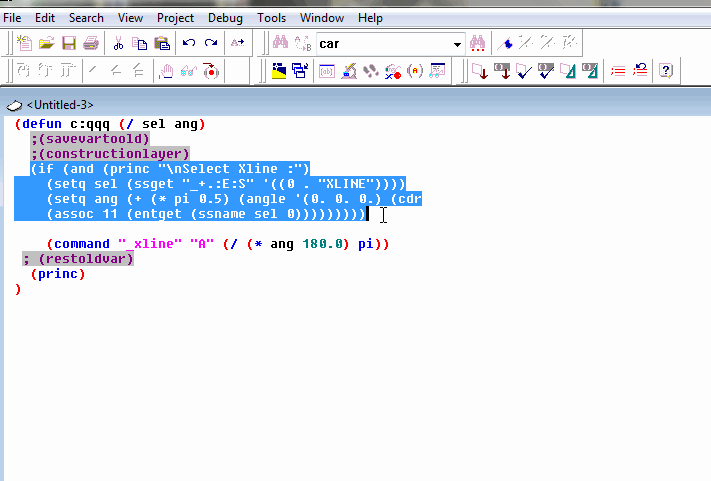Screen dimensions: 711x481
Task: Open the Window menu
Action: click(x=321, y=18)
